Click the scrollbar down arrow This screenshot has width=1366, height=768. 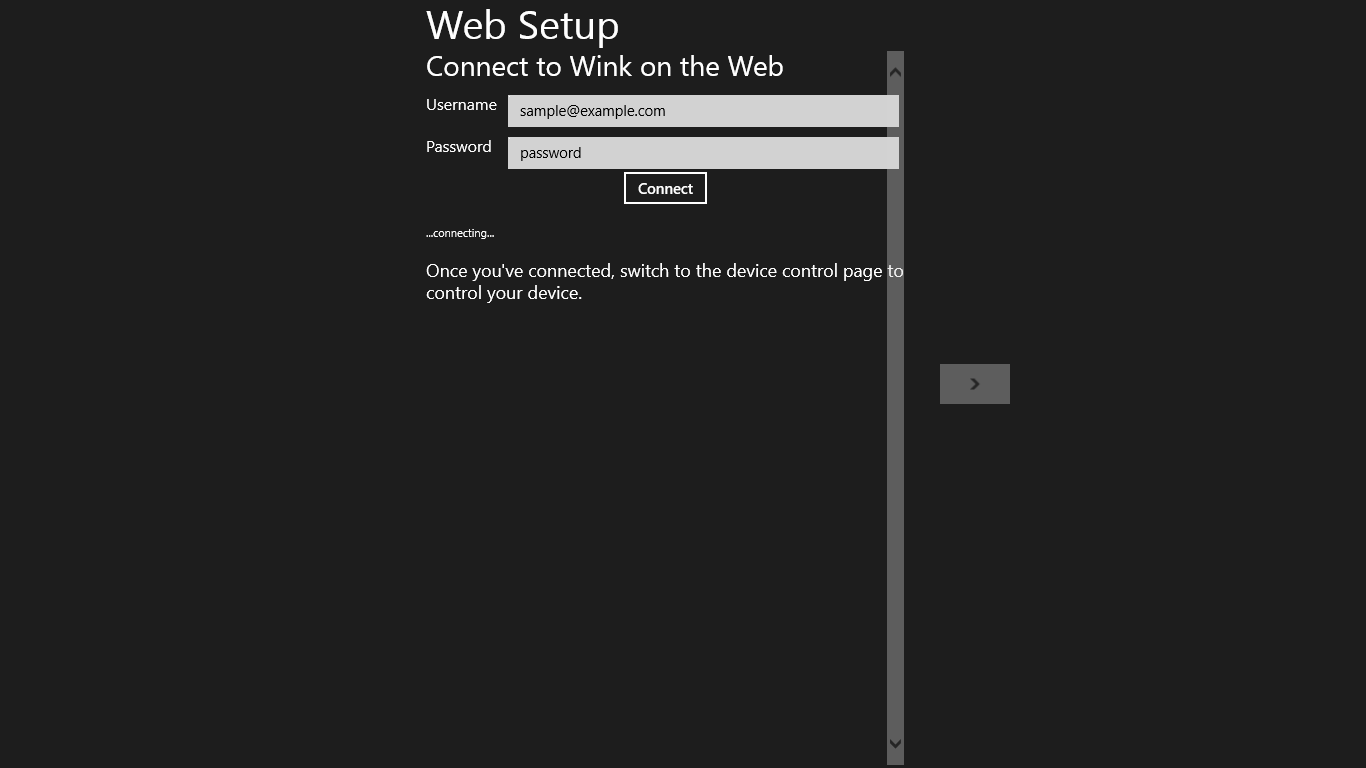click(895, 743)
